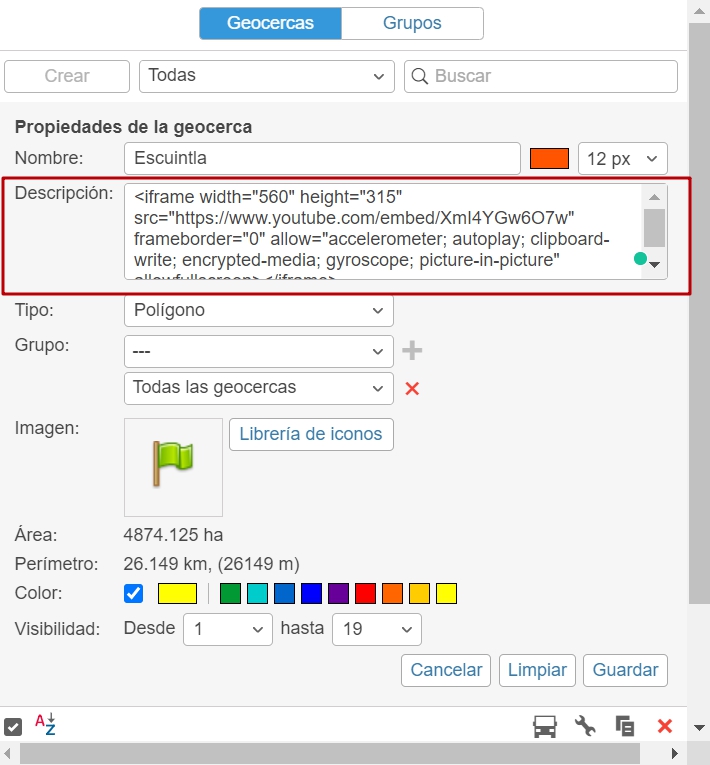Image resolution: width=710 pixels, height=765 pixels.
Task: Add group with the plus icon
Action: 412,350
